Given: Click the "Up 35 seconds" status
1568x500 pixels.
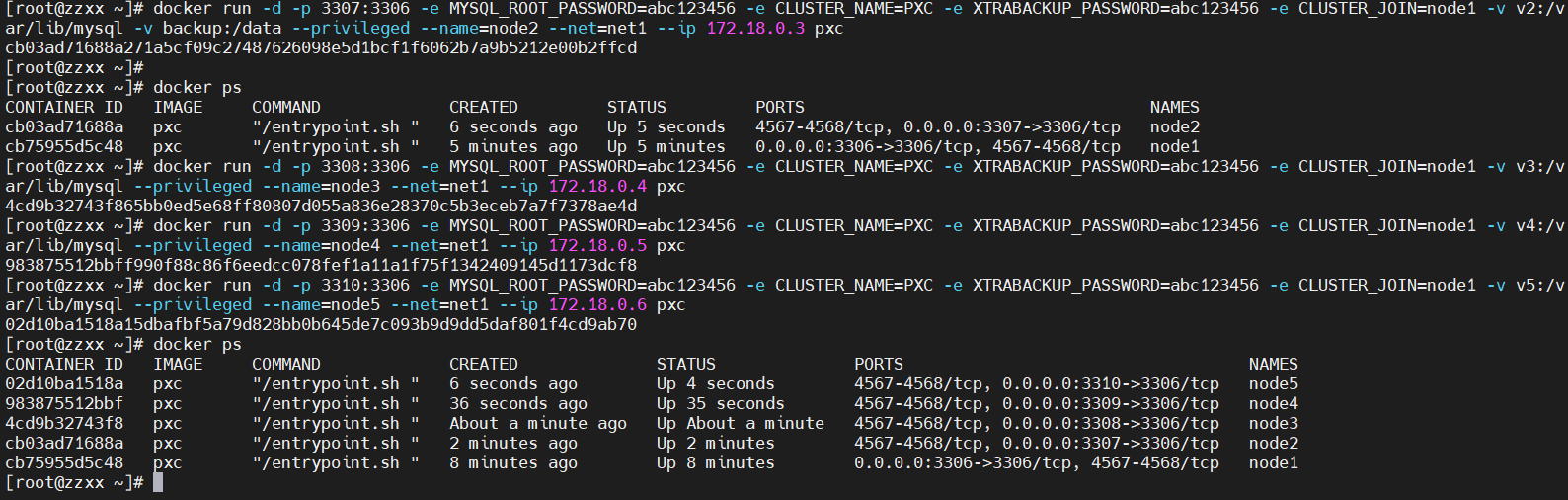Looking at the screenshot, I should tap(721, 403).
